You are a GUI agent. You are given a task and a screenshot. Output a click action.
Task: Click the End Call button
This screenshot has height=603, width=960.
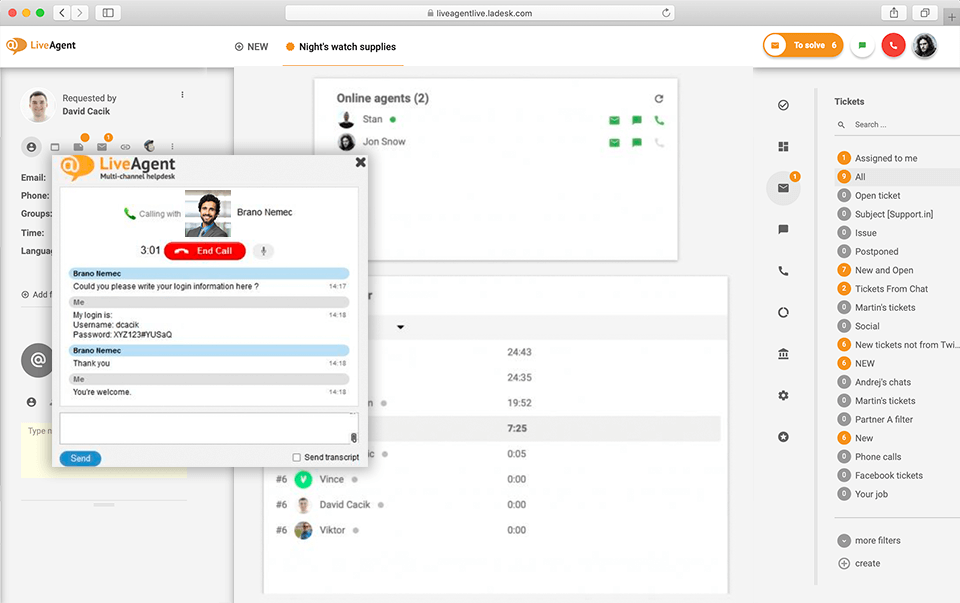click(205, 251)
